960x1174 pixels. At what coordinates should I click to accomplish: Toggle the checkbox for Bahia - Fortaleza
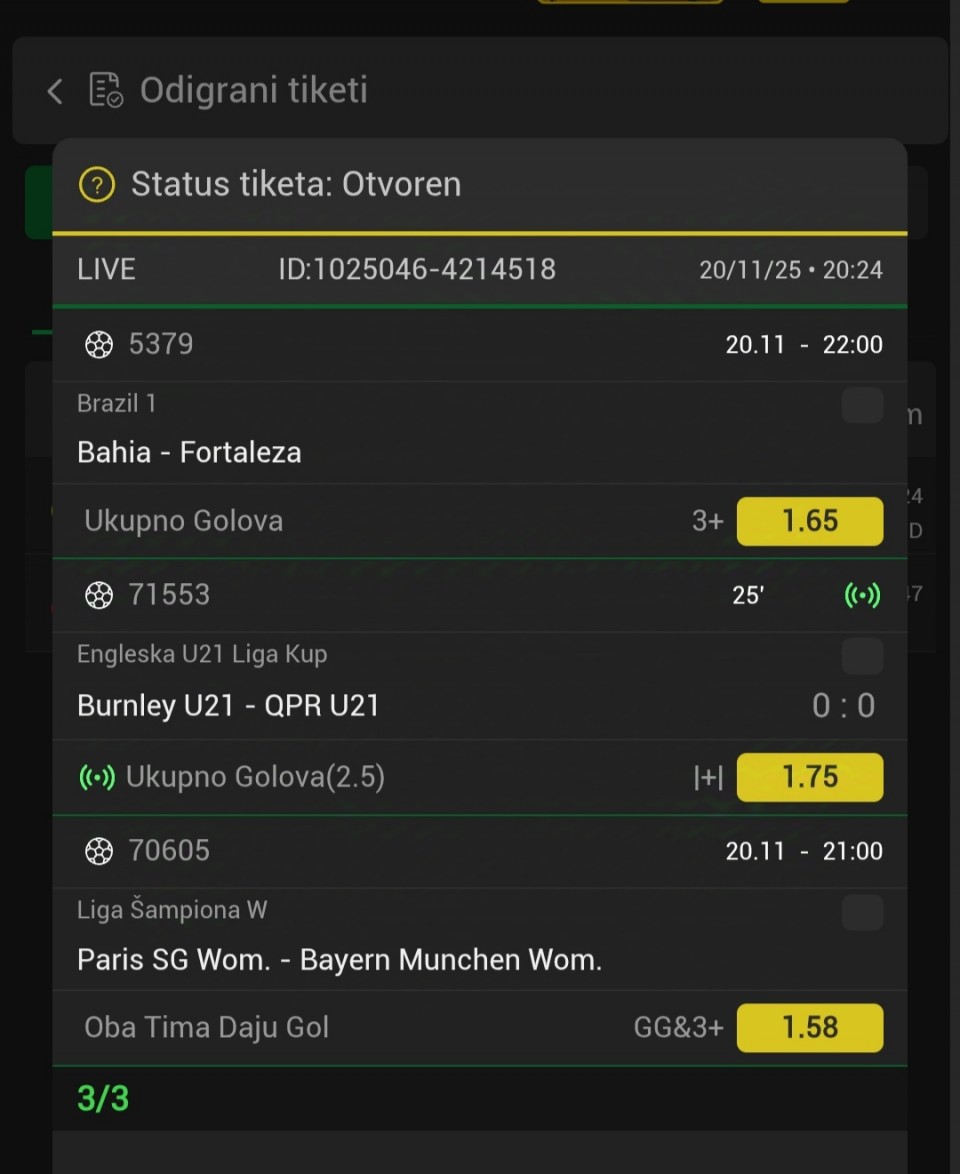click(862, 406)
